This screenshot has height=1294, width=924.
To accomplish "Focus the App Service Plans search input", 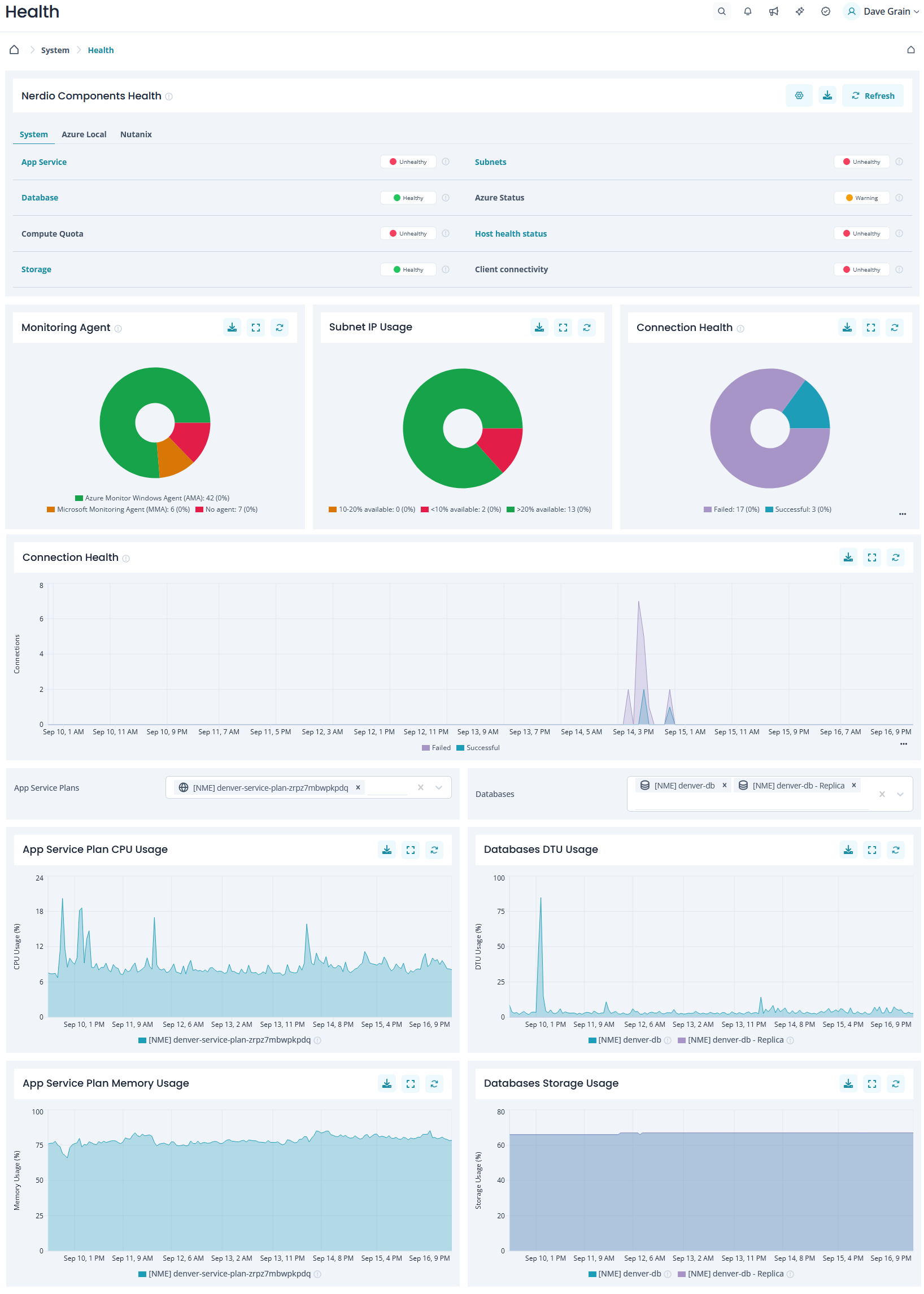I will [388, 788].
